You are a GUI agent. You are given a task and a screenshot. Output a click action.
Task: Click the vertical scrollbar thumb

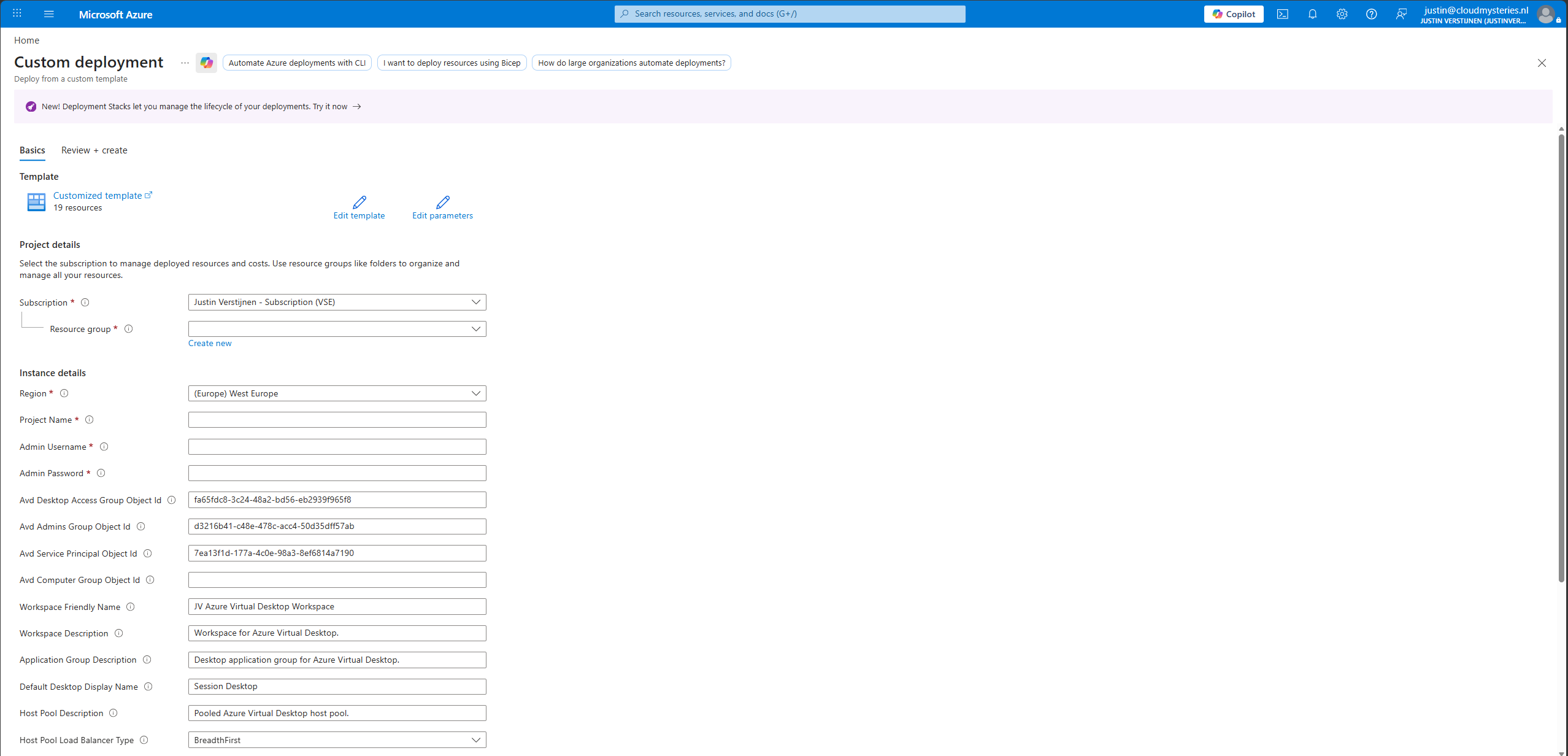coord(1561,358)
